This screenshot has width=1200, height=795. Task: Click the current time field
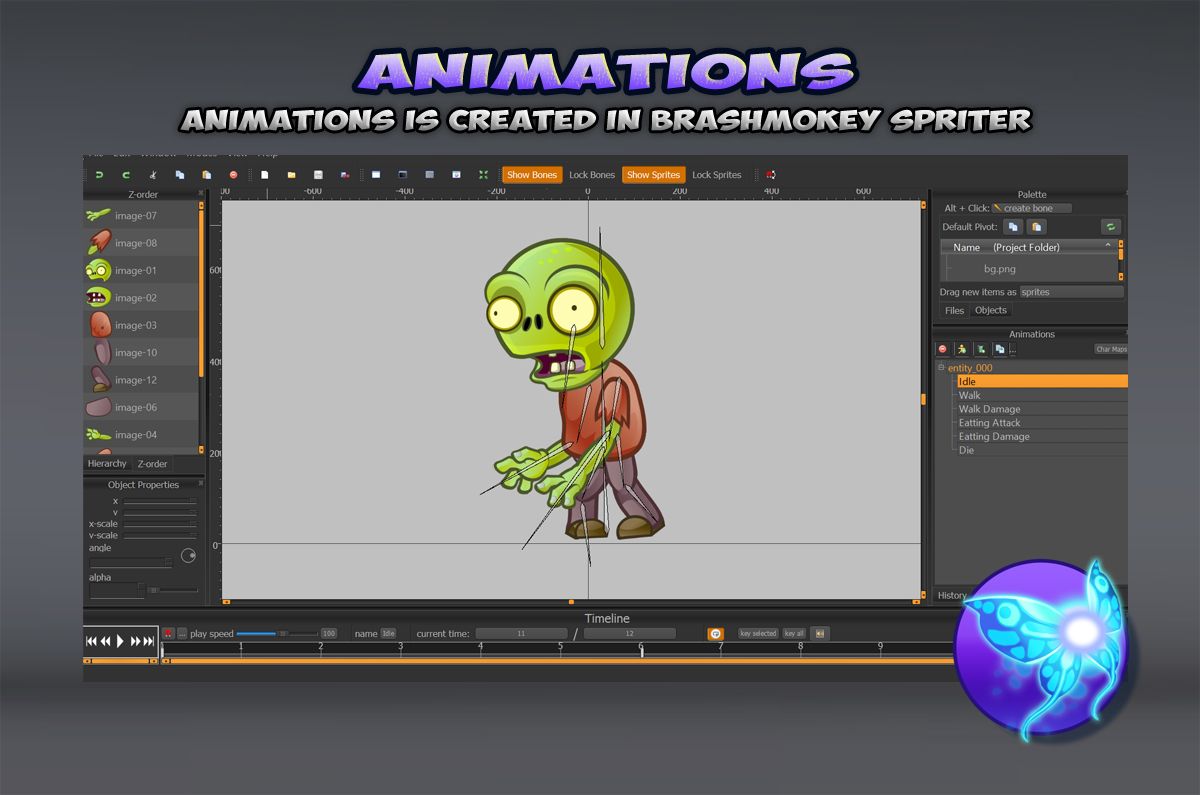(x=521, y=634)
